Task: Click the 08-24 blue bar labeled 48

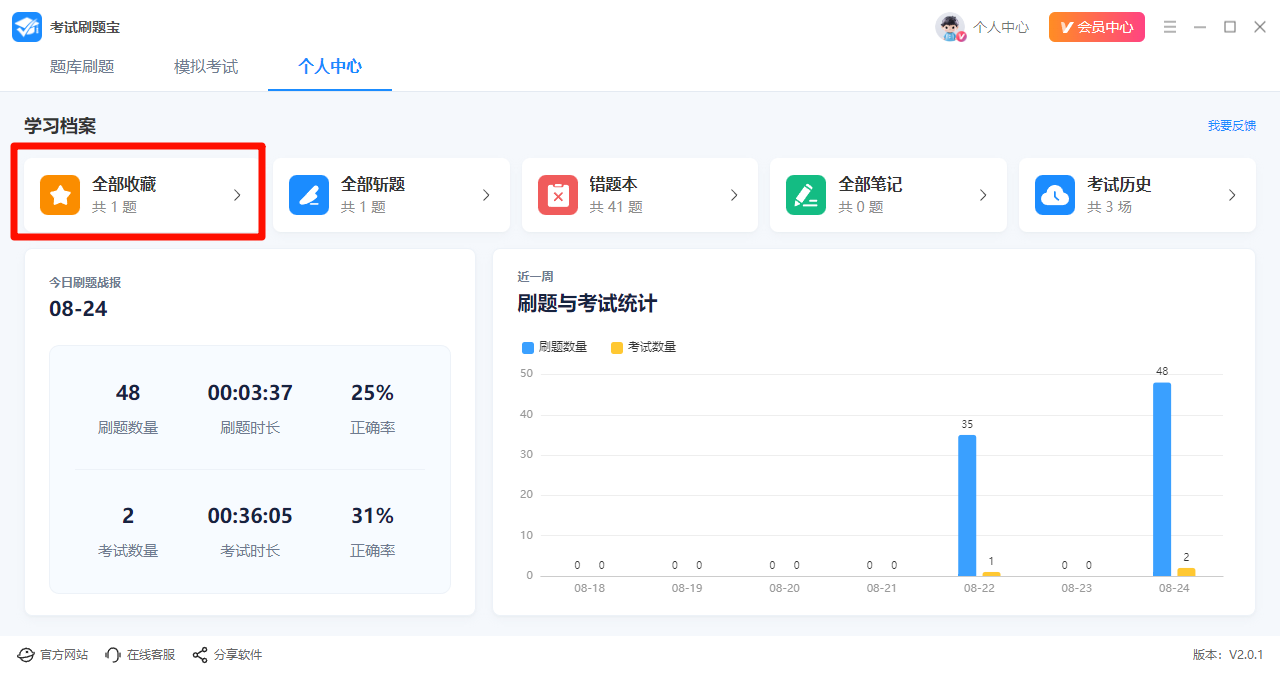Action: [1162, 479]
